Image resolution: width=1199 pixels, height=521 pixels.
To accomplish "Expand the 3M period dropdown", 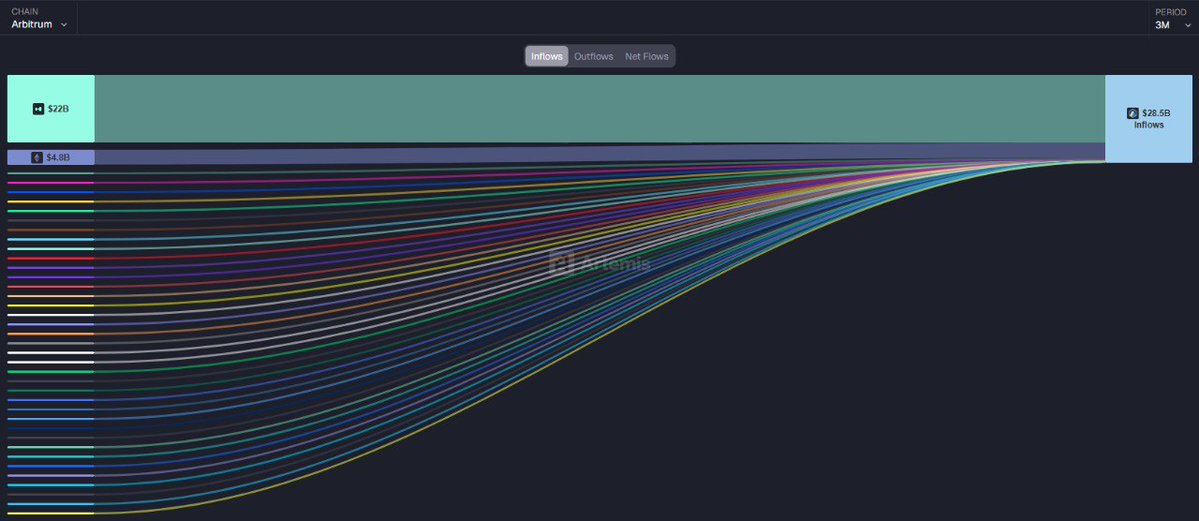I will [1168, 24].
